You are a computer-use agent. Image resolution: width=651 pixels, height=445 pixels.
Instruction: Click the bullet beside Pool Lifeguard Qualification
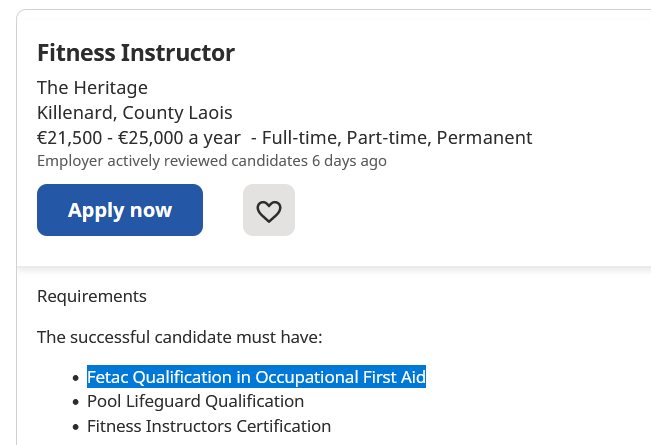75,403
